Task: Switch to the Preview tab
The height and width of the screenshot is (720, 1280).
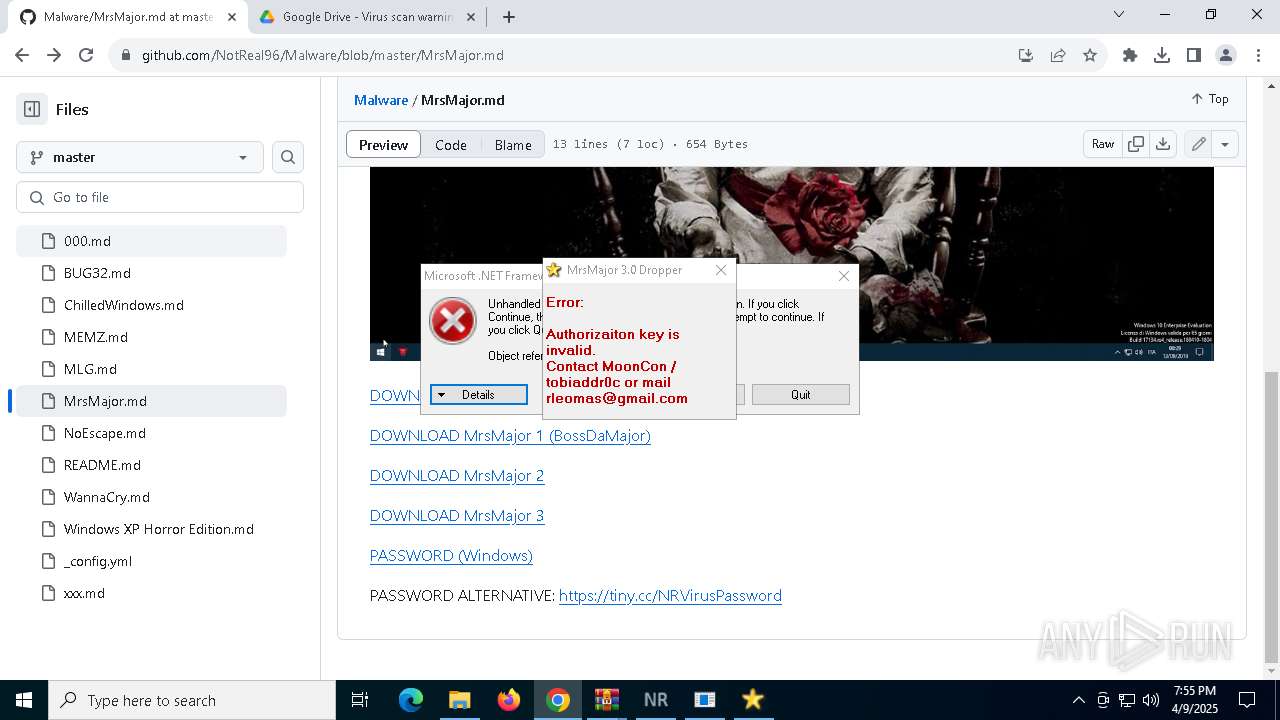Action: point(383,144)
